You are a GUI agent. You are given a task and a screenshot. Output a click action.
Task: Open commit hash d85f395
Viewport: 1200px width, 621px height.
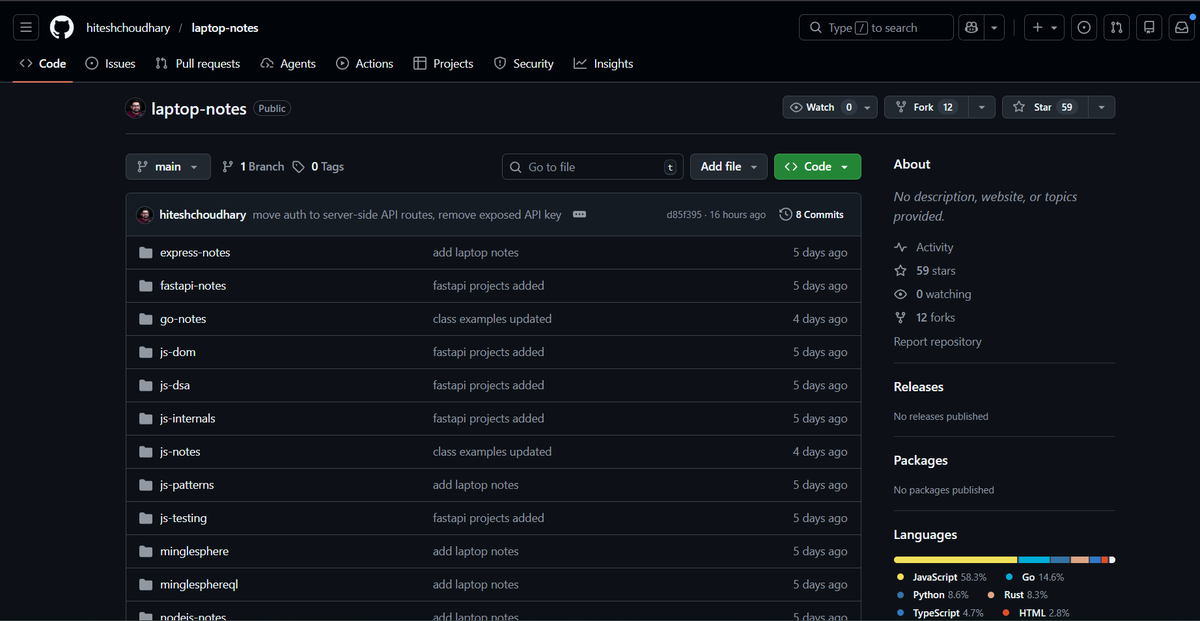(684, 215)
